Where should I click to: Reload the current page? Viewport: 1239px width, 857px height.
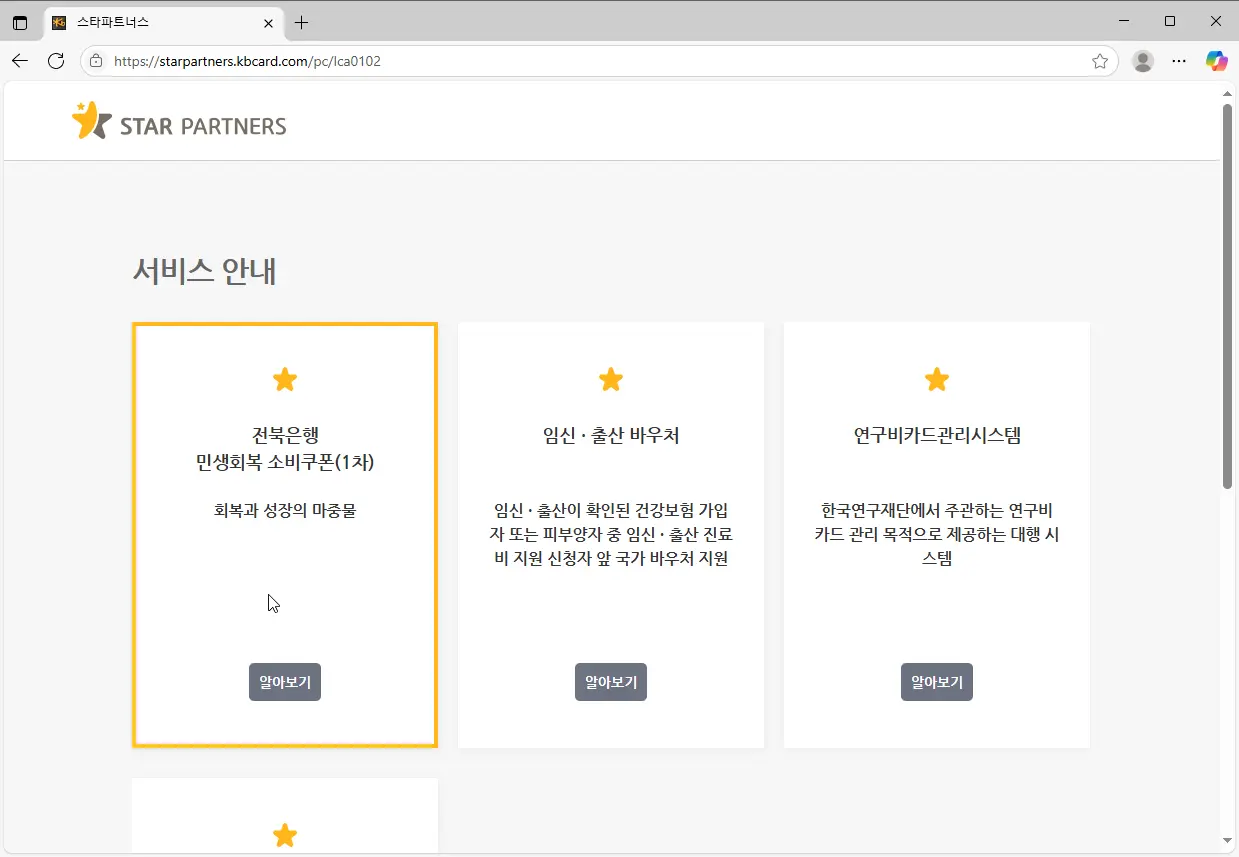[x=56, y=61]
